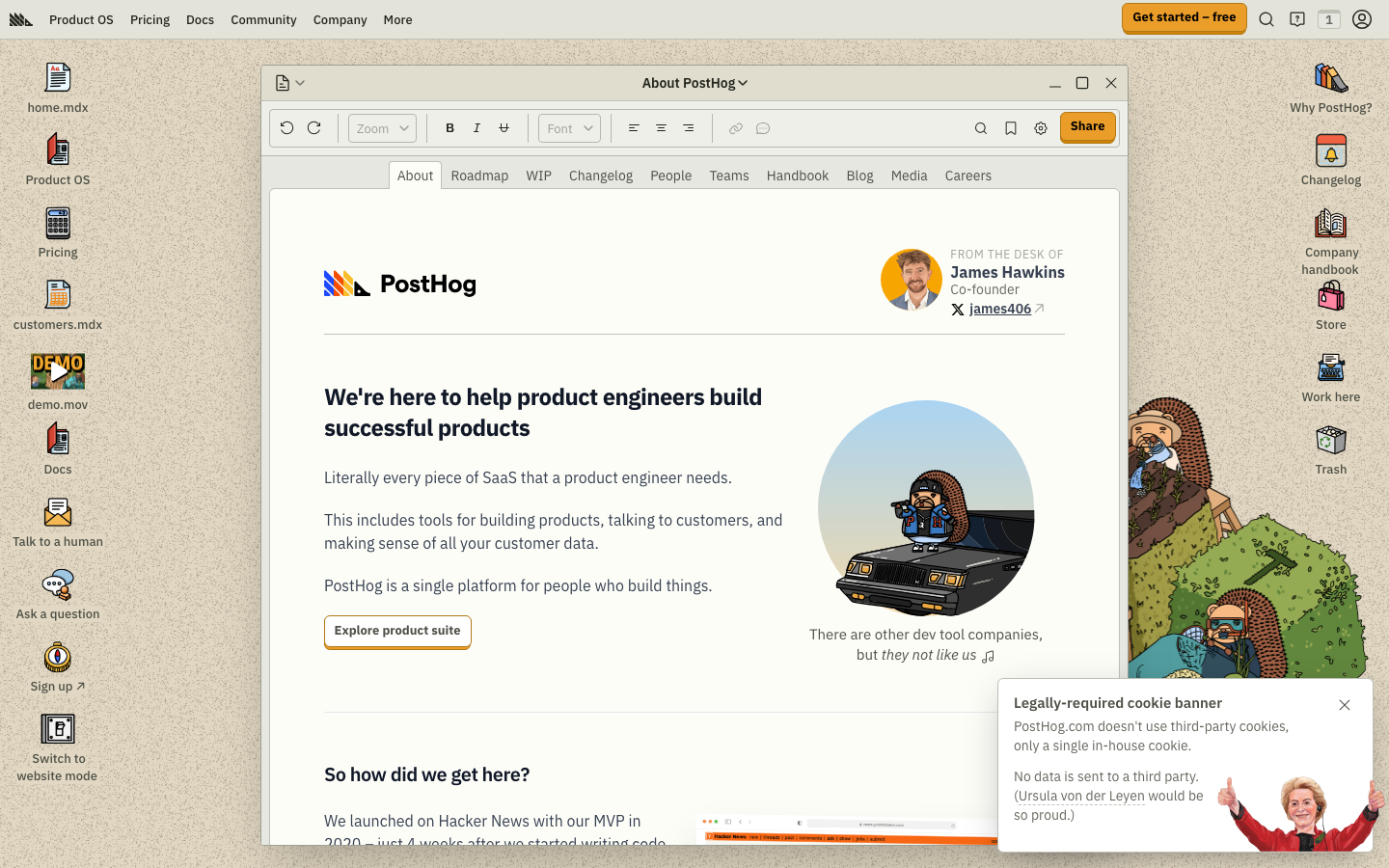This screenshot has height=868, width=1389.
Task: Align text right
Action: (x=688, y=128)
